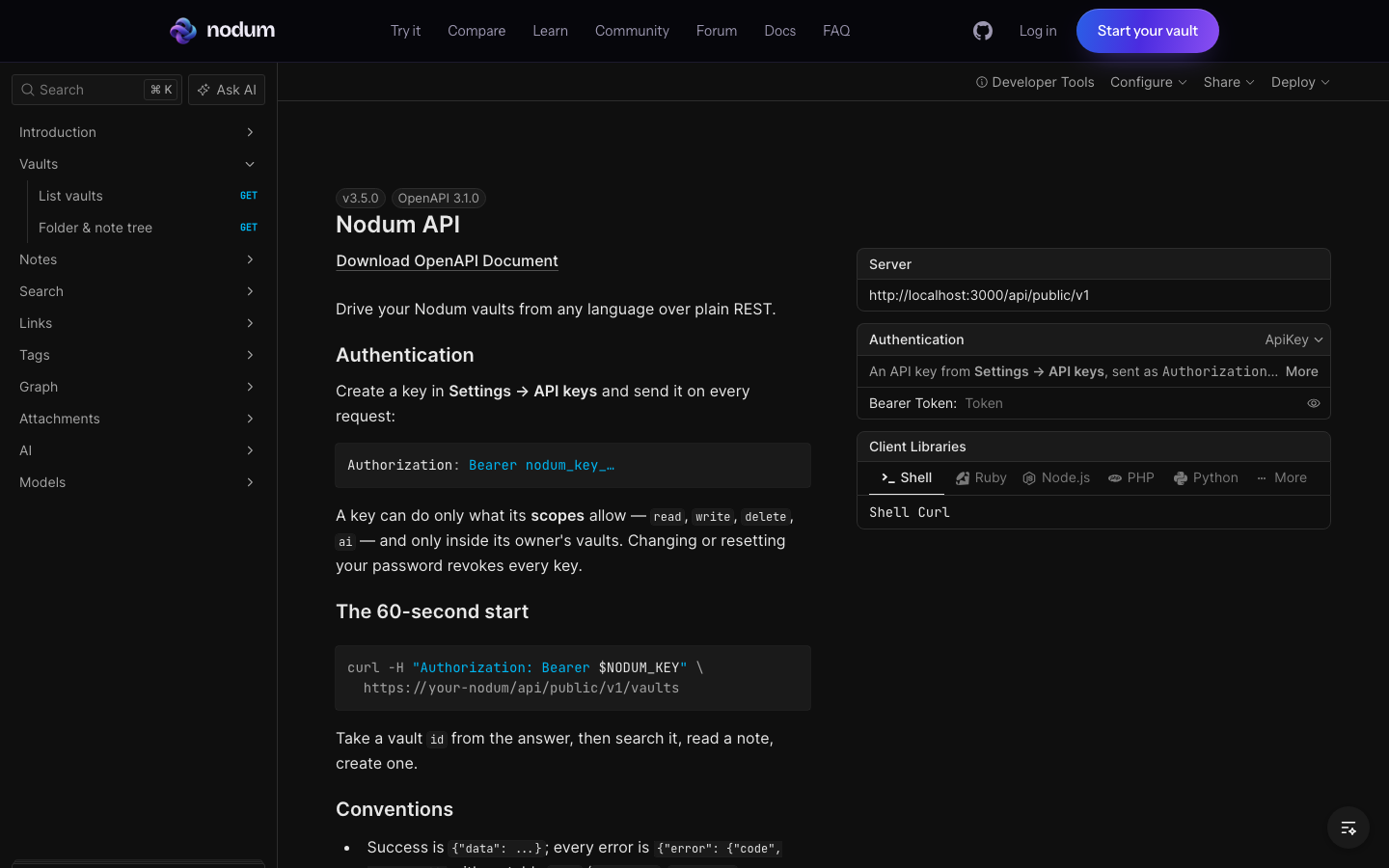Expand the Search section chevron in sidebar
1389x868 pixels.
[250, 291]
